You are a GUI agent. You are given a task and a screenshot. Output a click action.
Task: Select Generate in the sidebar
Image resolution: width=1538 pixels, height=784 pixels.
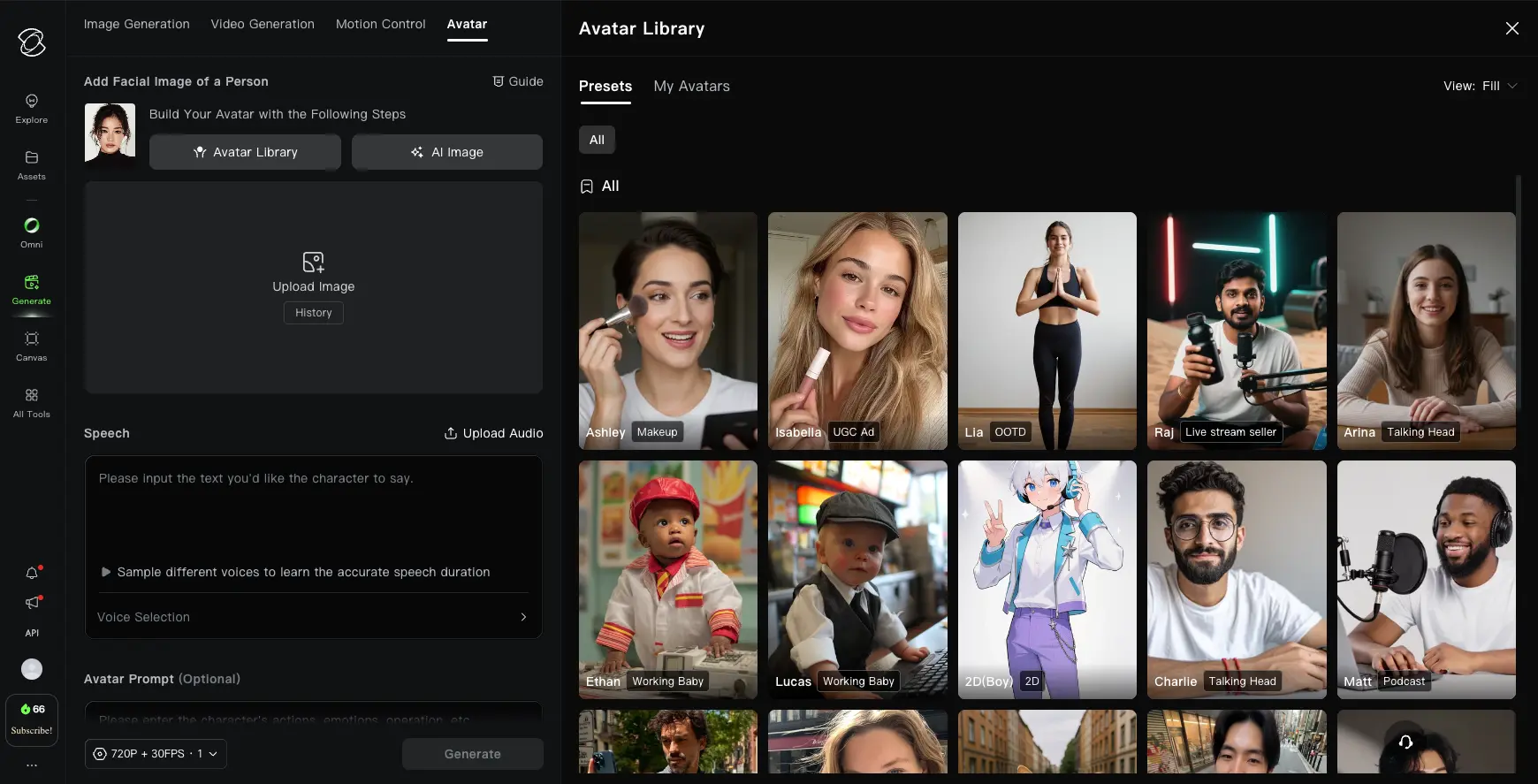click(32, 290)
